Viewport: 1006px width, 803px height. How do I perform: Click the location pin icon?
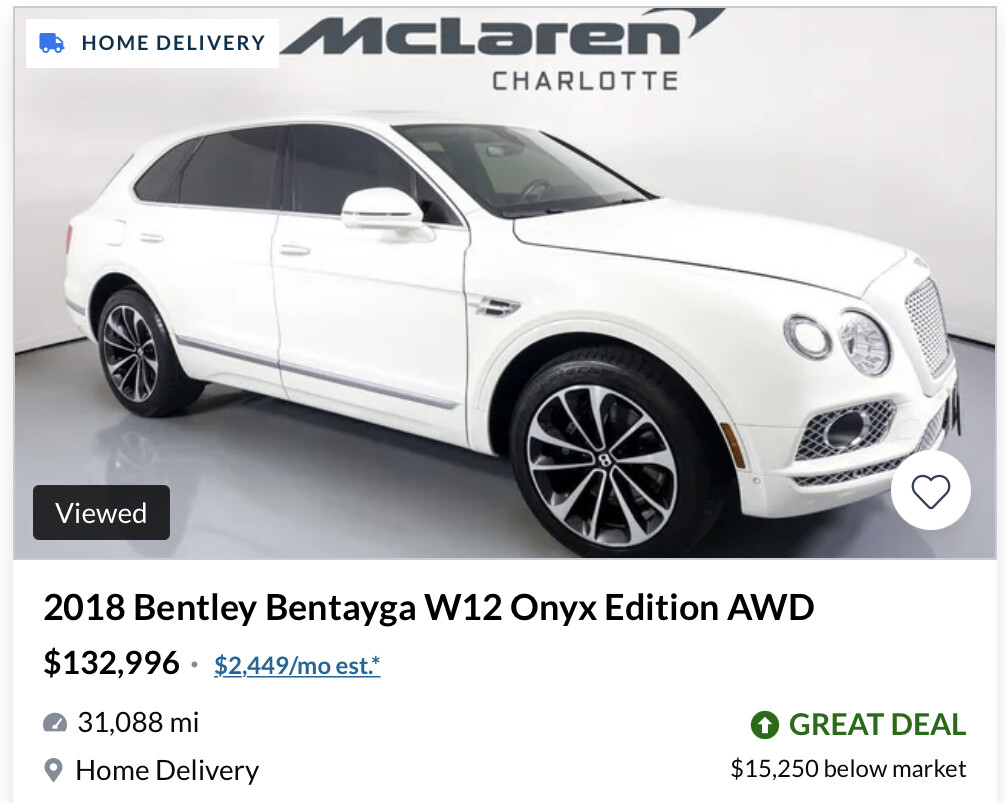pyautogui.click(x=53, y=770)
